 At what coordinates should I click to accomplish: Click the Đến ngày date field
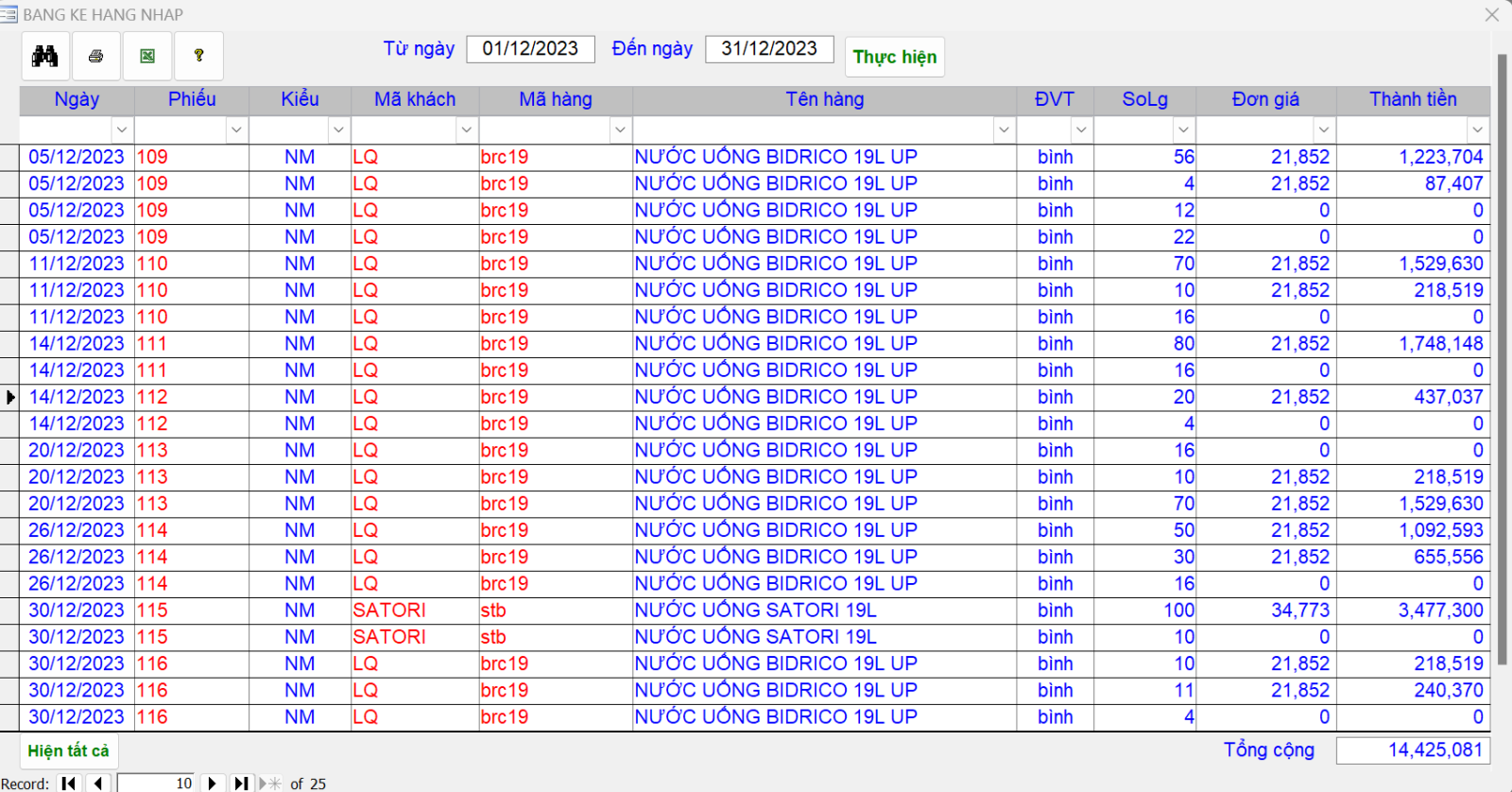(x=769, y=49)
